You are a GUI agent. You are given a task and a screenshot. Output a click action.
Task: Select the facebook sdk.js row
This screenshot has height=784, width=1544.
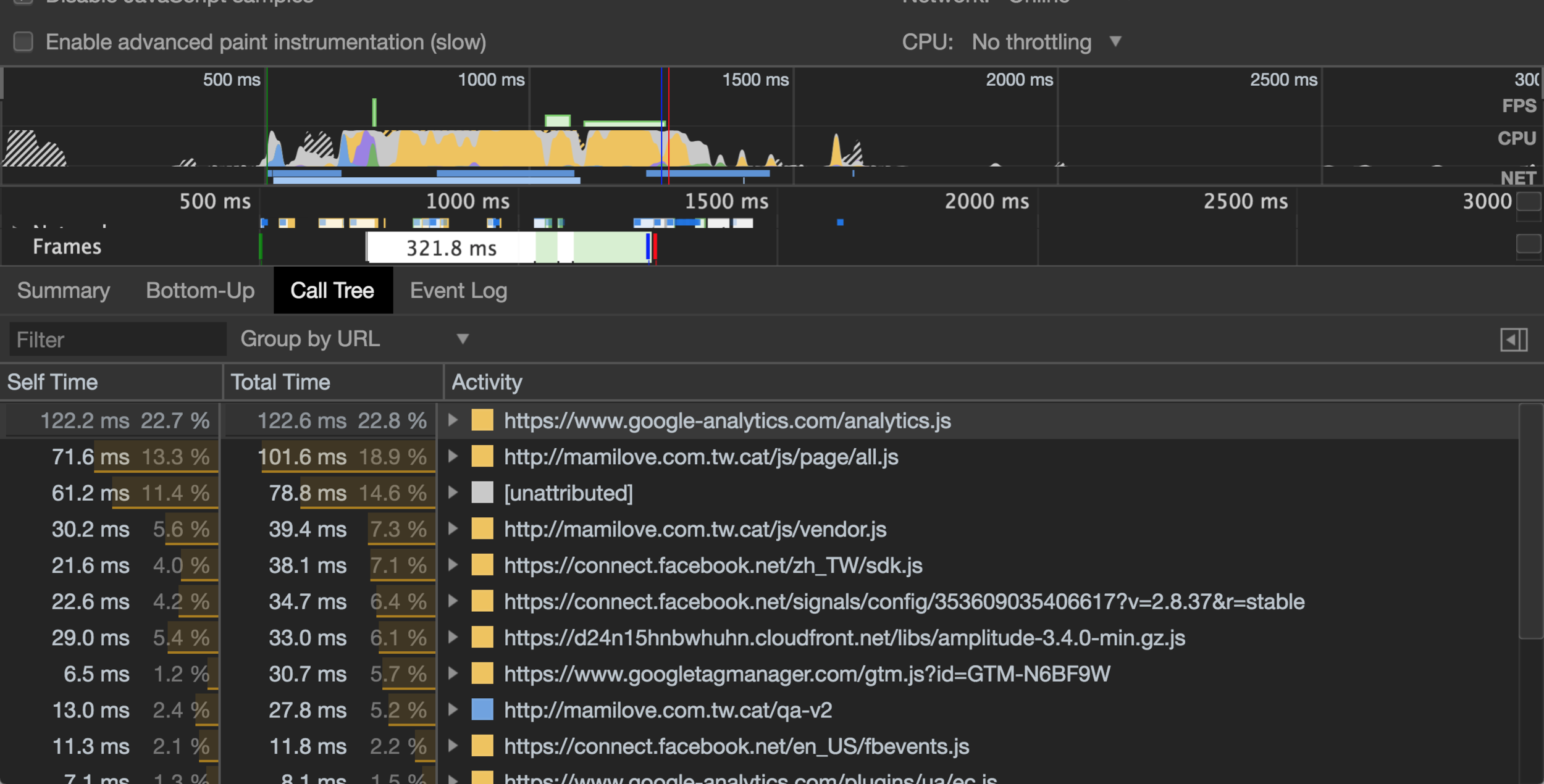pyautogui.click(x=713, y=565)
